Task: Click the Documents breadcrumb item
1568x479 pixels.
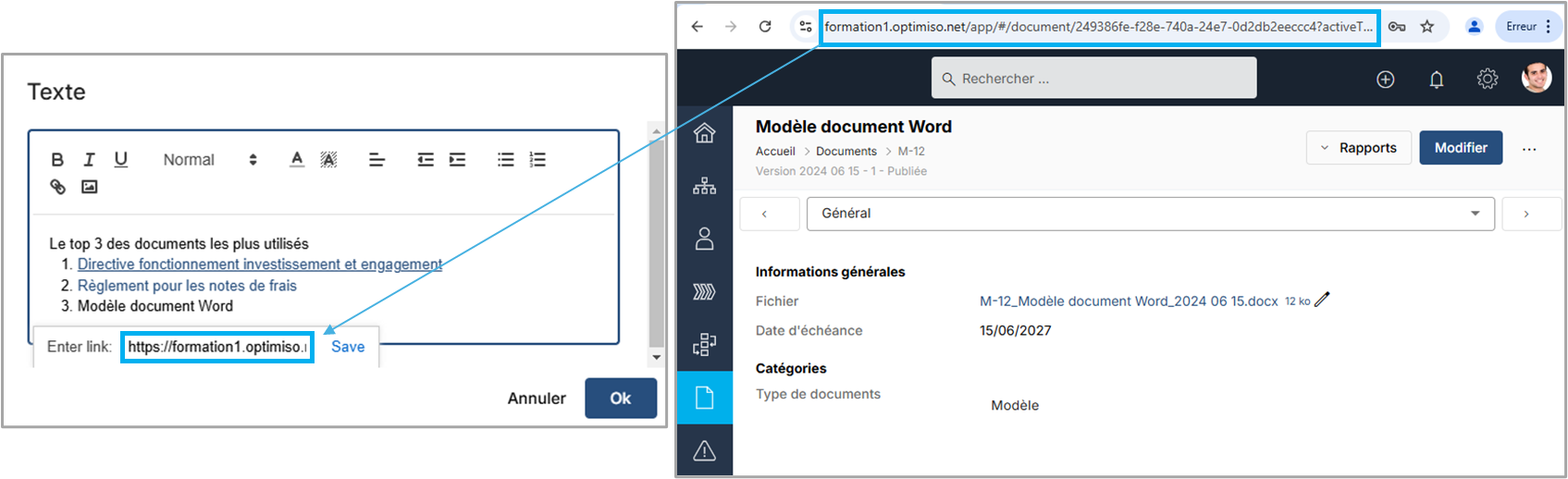Action: pos(846,152)
